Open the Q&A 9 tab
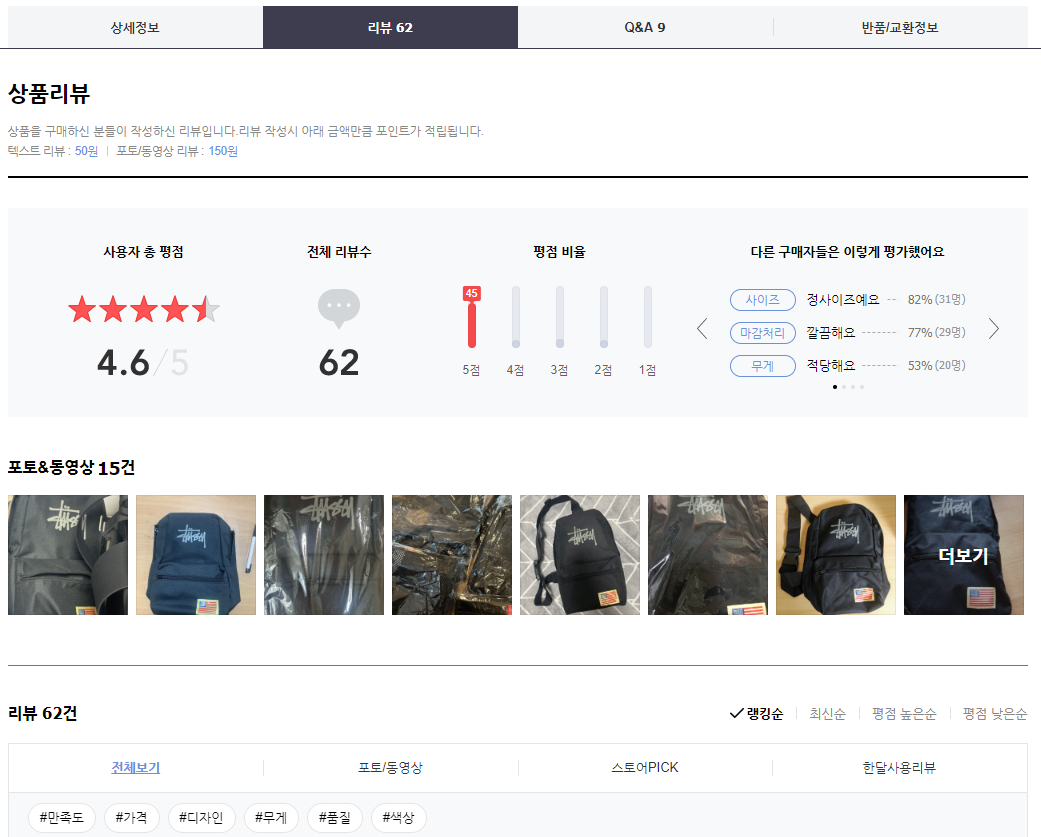 pyautogui.click(x=645, y=27)
